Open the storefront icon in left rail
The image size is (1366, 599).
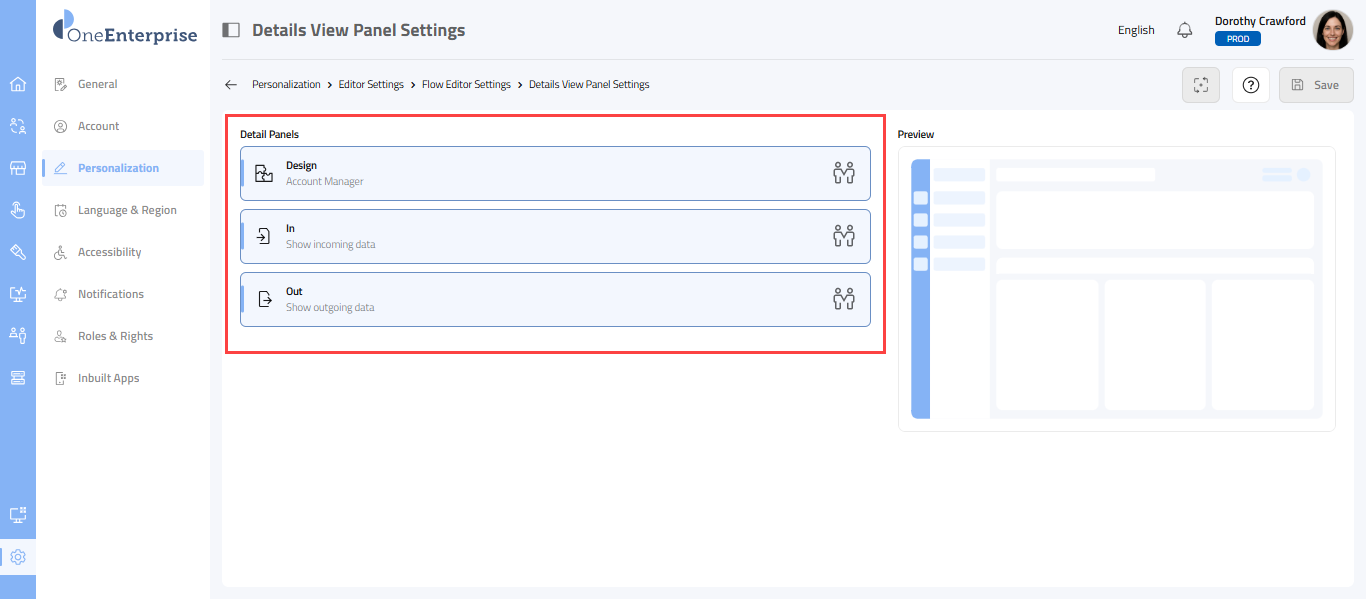17,168
